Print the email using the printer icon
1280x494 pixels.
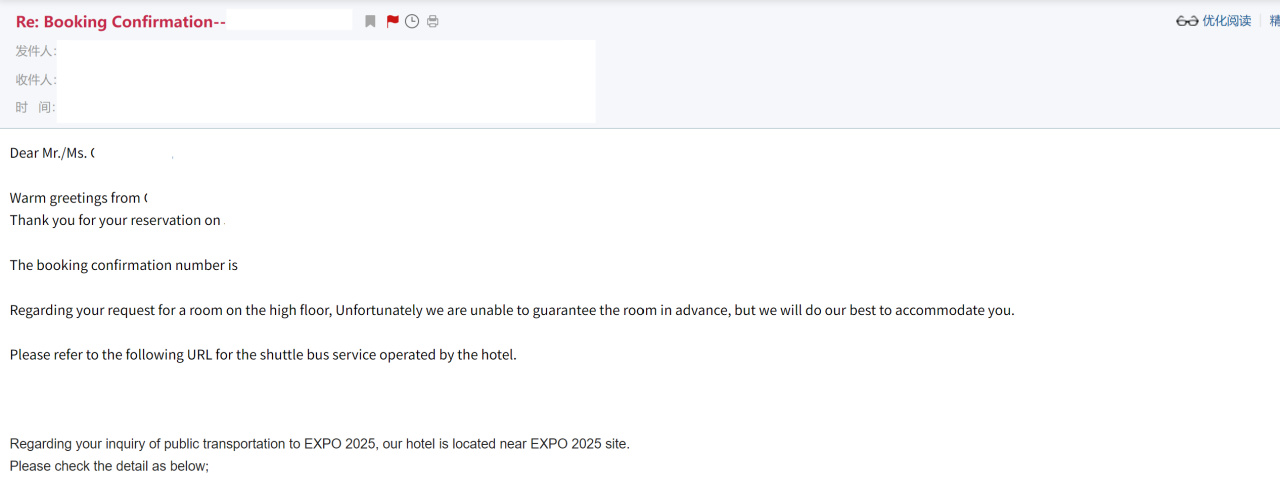(x=432, y=21)
